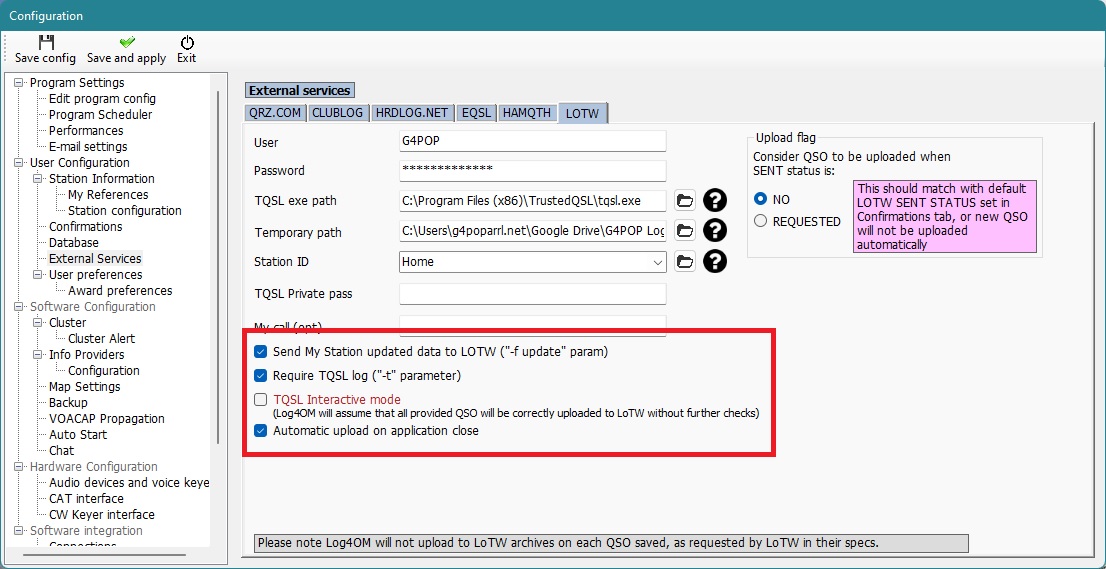This screenshot has height=569, width=1106.
Task: Click the Save config floppy icon
Action: point(46,42)
